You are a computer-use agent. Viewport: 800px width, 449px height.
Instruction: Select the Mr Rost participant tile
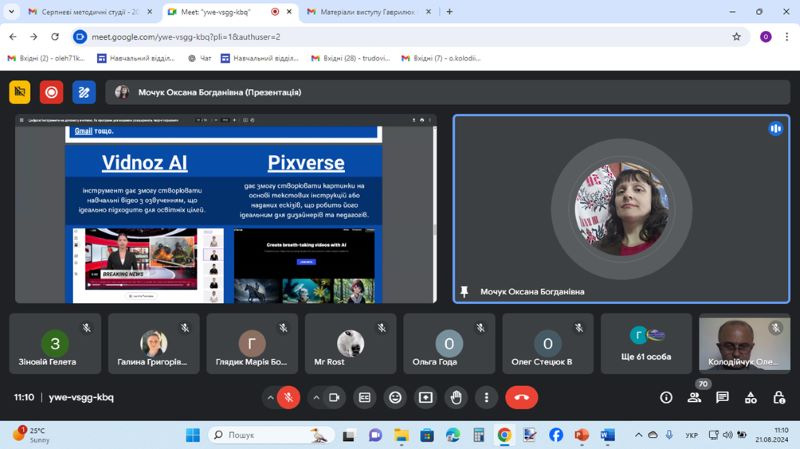[x=351, y=344]
